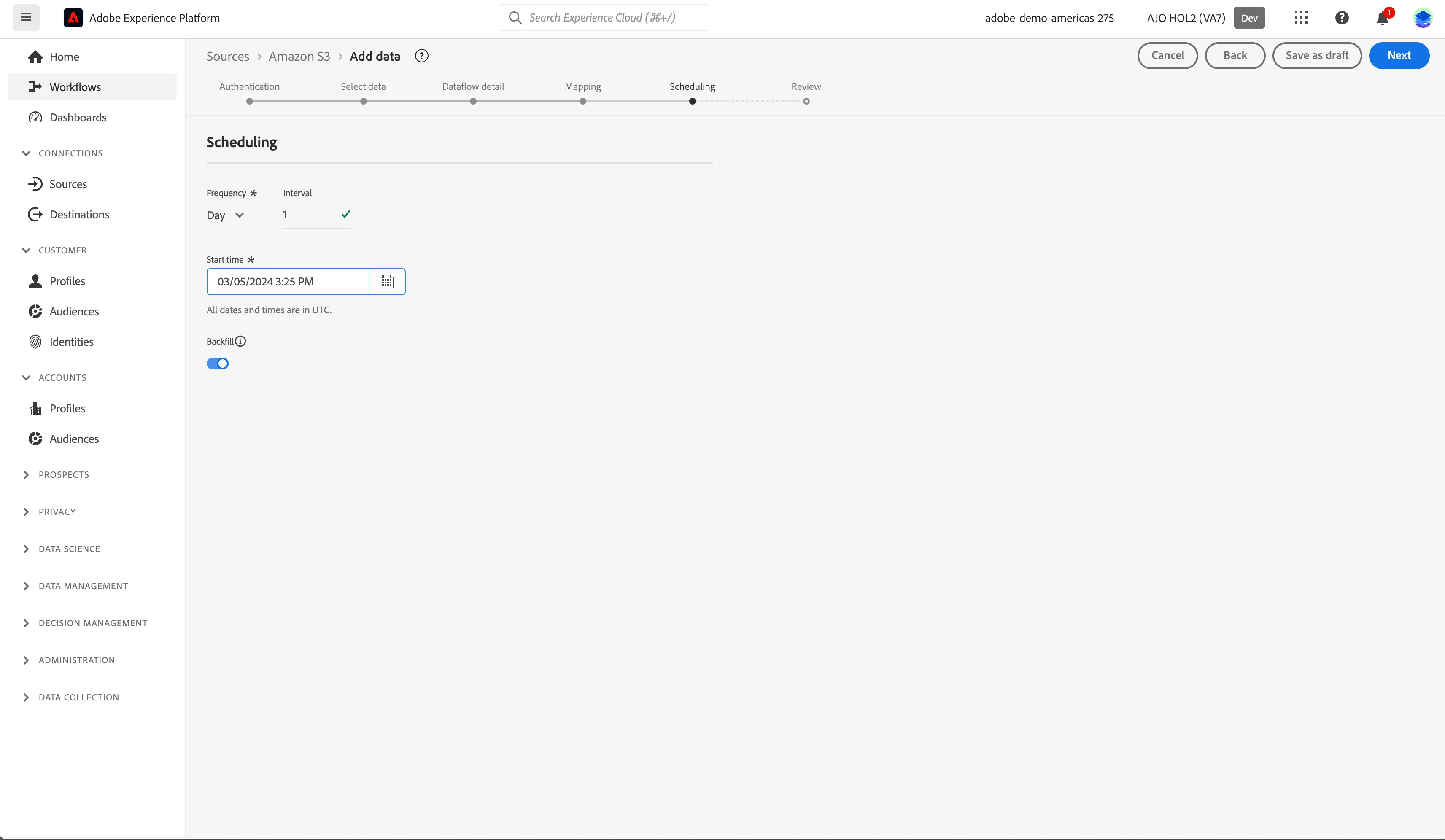Expand the DECISION MANAGEMENT section
Screen dimensions: 1445x840
click(85, 623)
